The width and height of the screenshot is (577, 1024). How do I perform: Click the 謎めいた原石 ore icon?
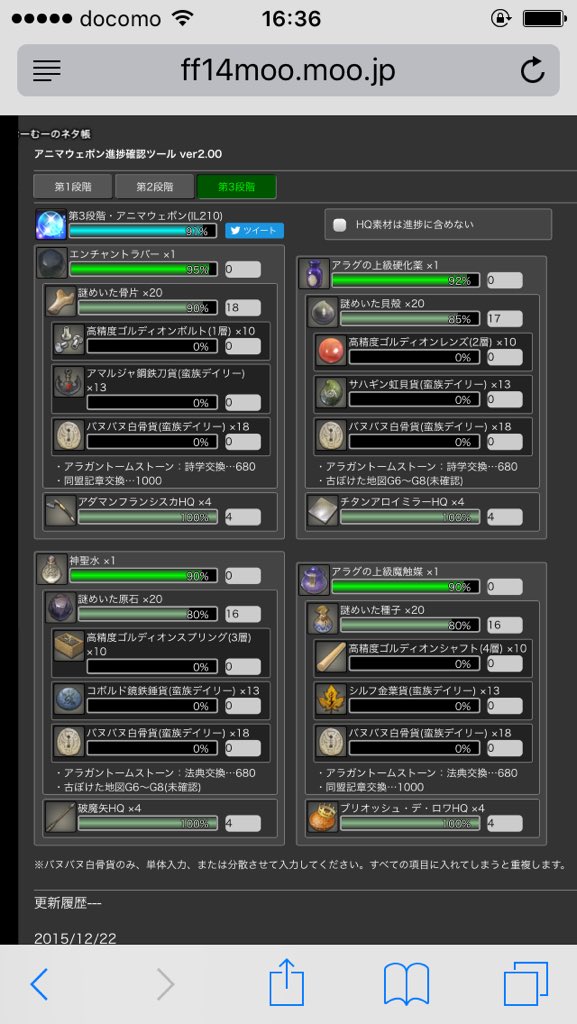point(61,607)
